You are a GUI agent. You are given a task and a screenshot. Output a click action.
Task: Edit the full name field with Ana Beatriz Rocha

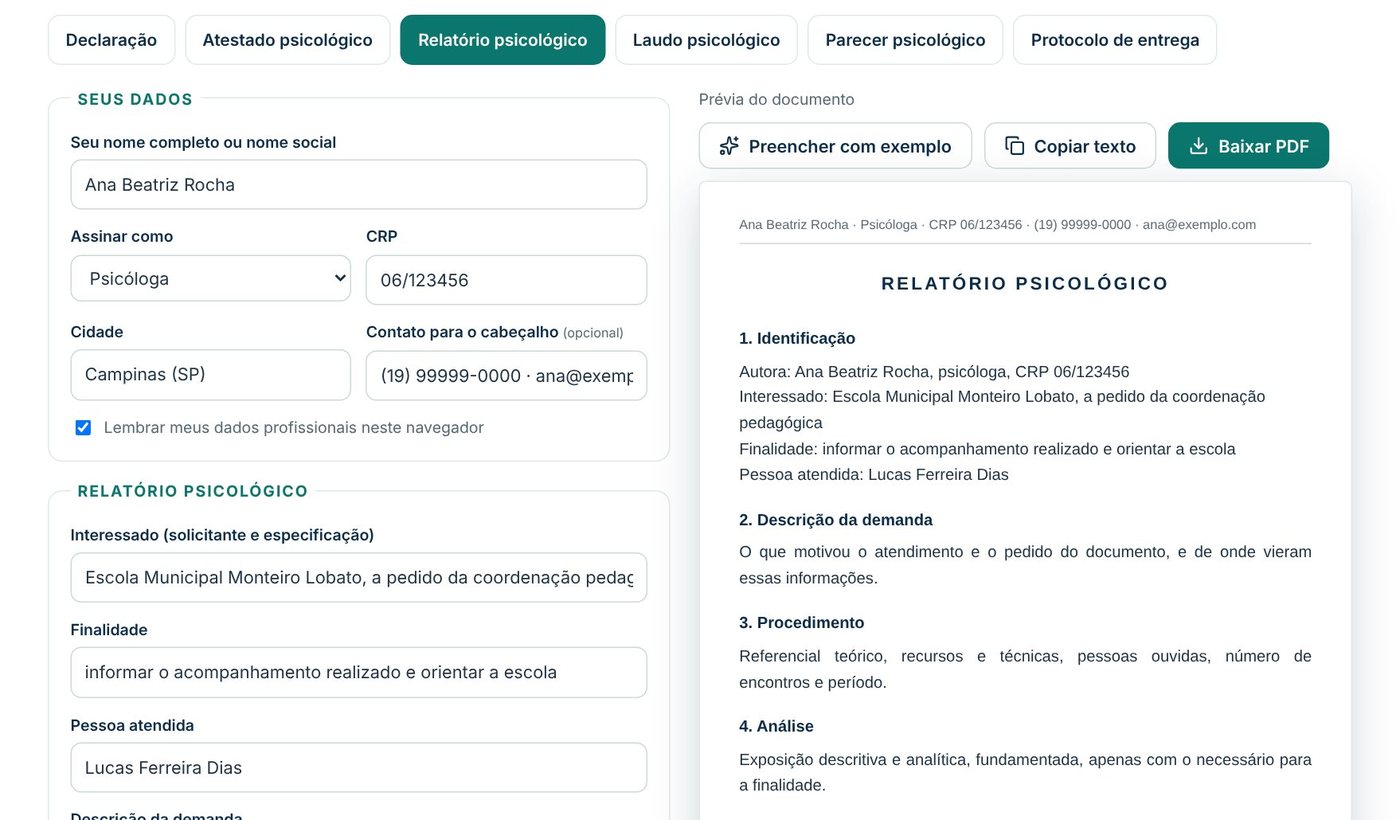click(x=358, y=185)
